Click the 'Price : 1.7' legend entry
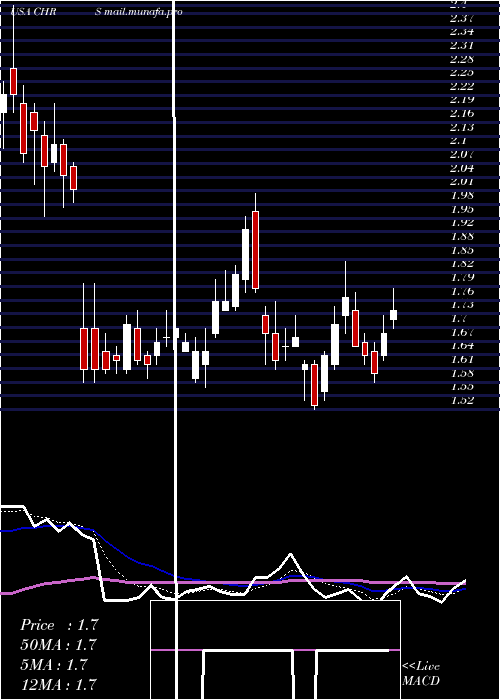The image size is (500, 700). (58, 625)
